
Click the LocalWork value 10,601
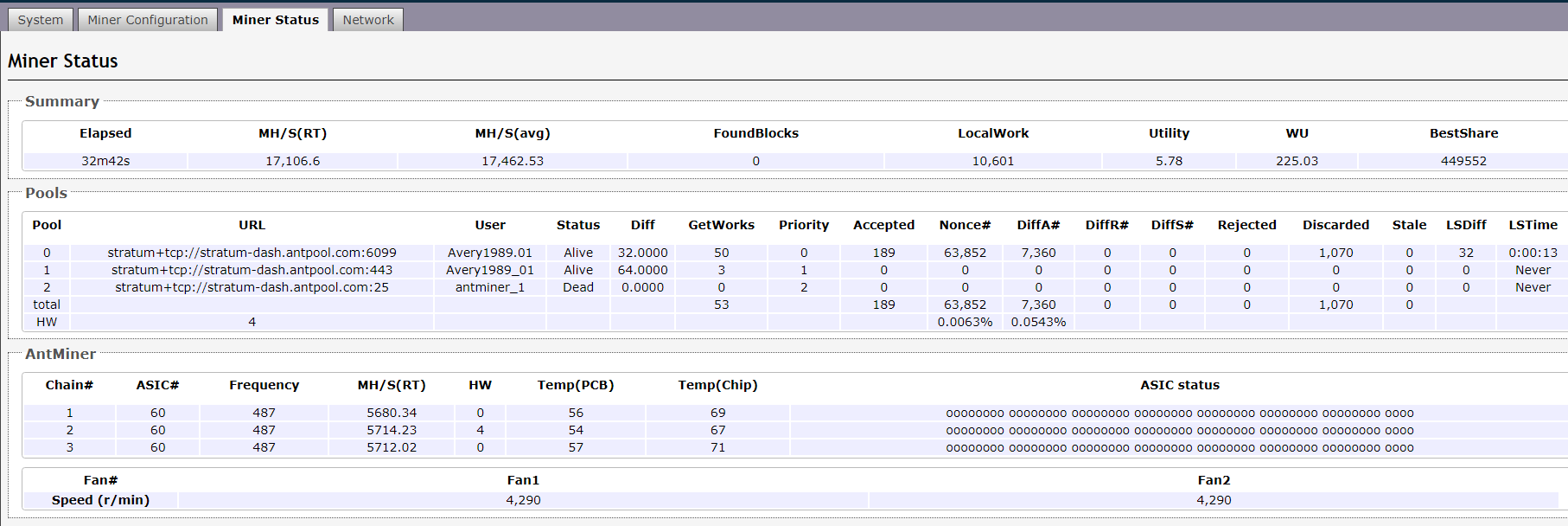(x=992, y=161)
